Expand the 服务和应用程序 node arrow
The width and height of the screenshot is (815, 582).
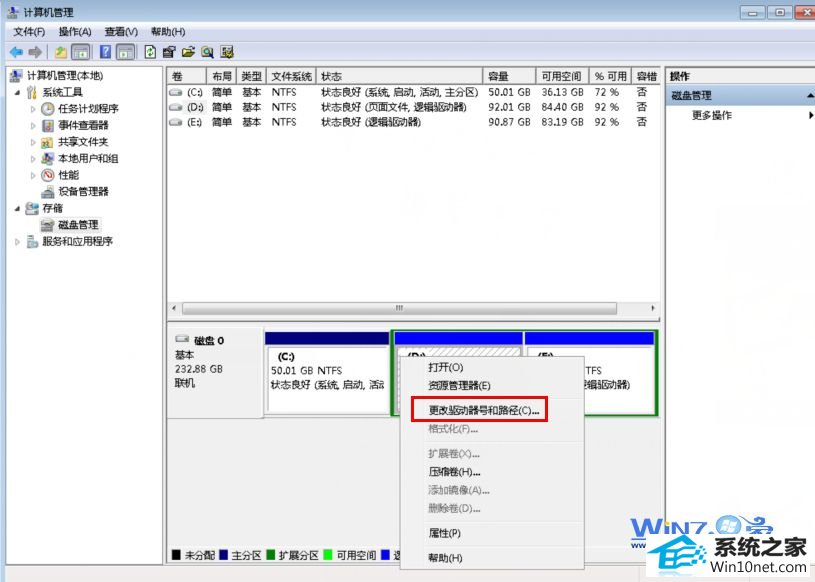pyautogui.click(x=18, y=242)
